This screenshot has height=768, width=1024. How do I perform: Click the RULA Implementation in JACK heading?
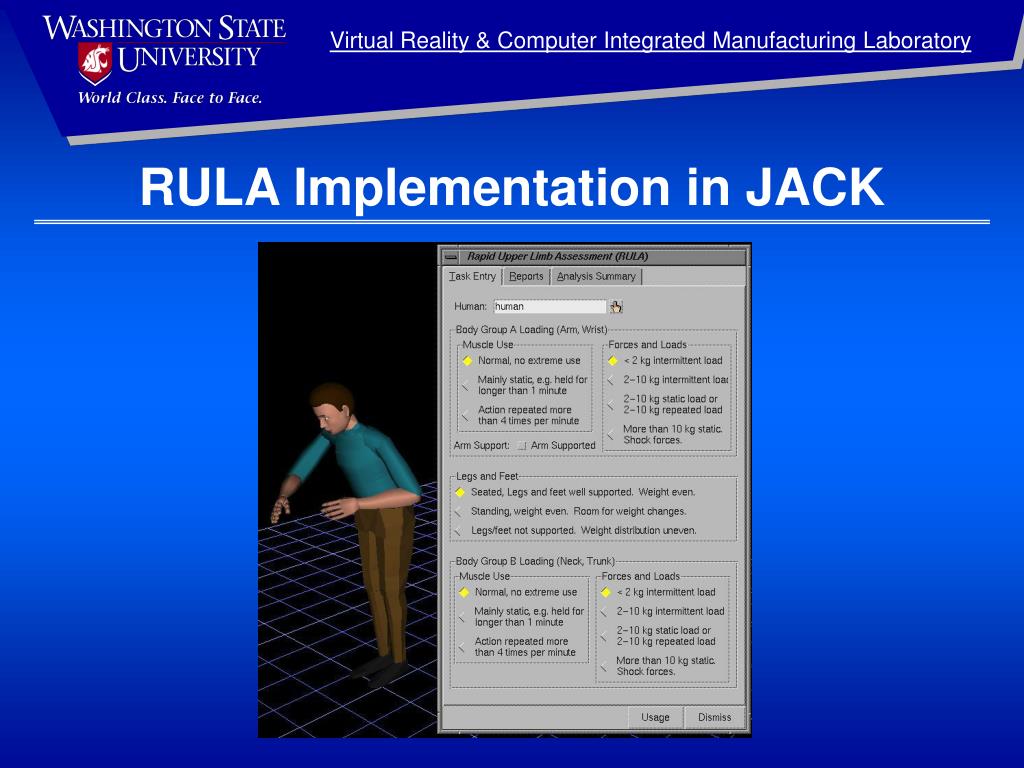pos(512,187)
